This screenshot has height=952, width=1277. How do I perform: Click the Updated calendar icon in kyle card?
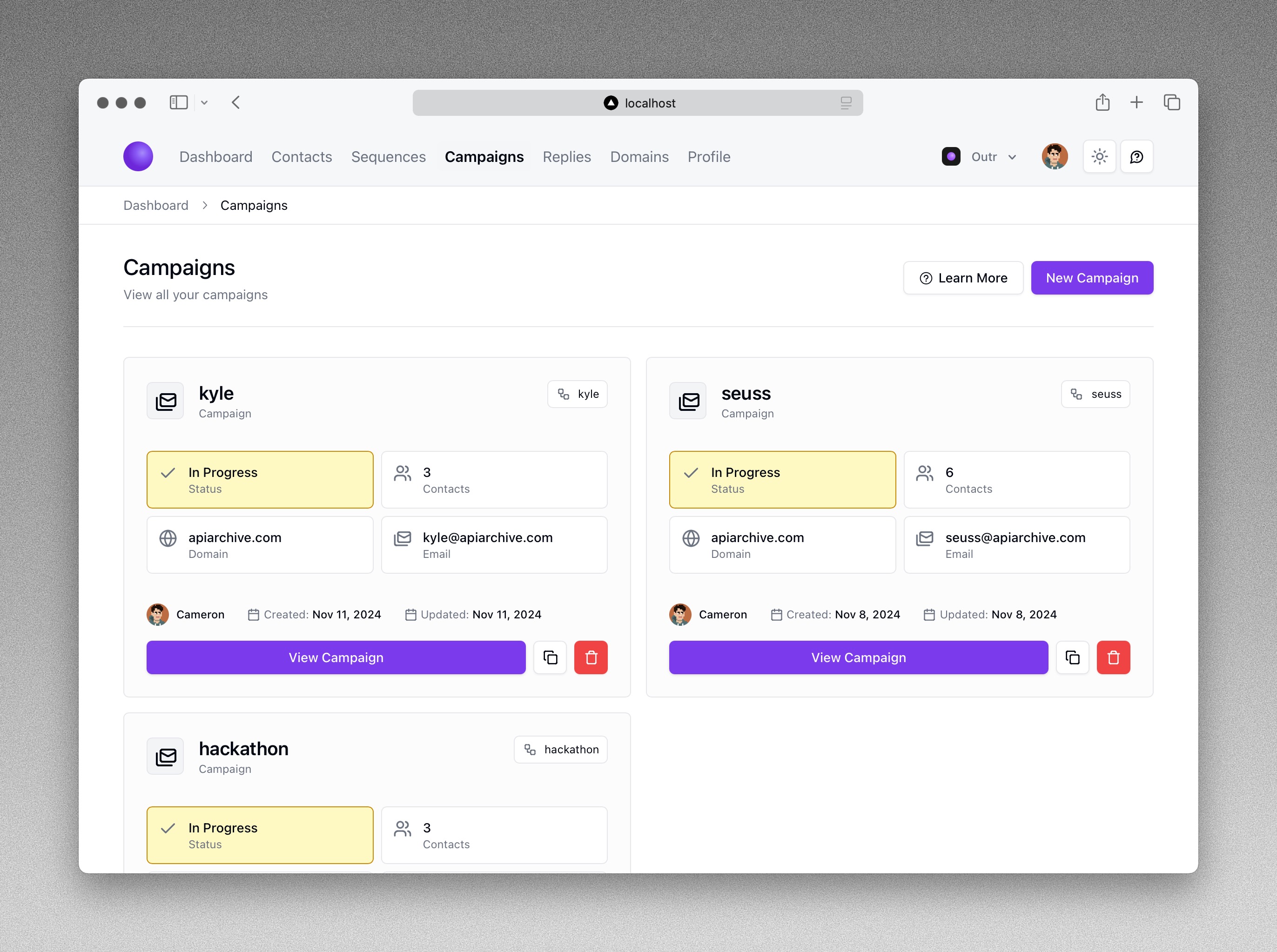pos(410,615)
